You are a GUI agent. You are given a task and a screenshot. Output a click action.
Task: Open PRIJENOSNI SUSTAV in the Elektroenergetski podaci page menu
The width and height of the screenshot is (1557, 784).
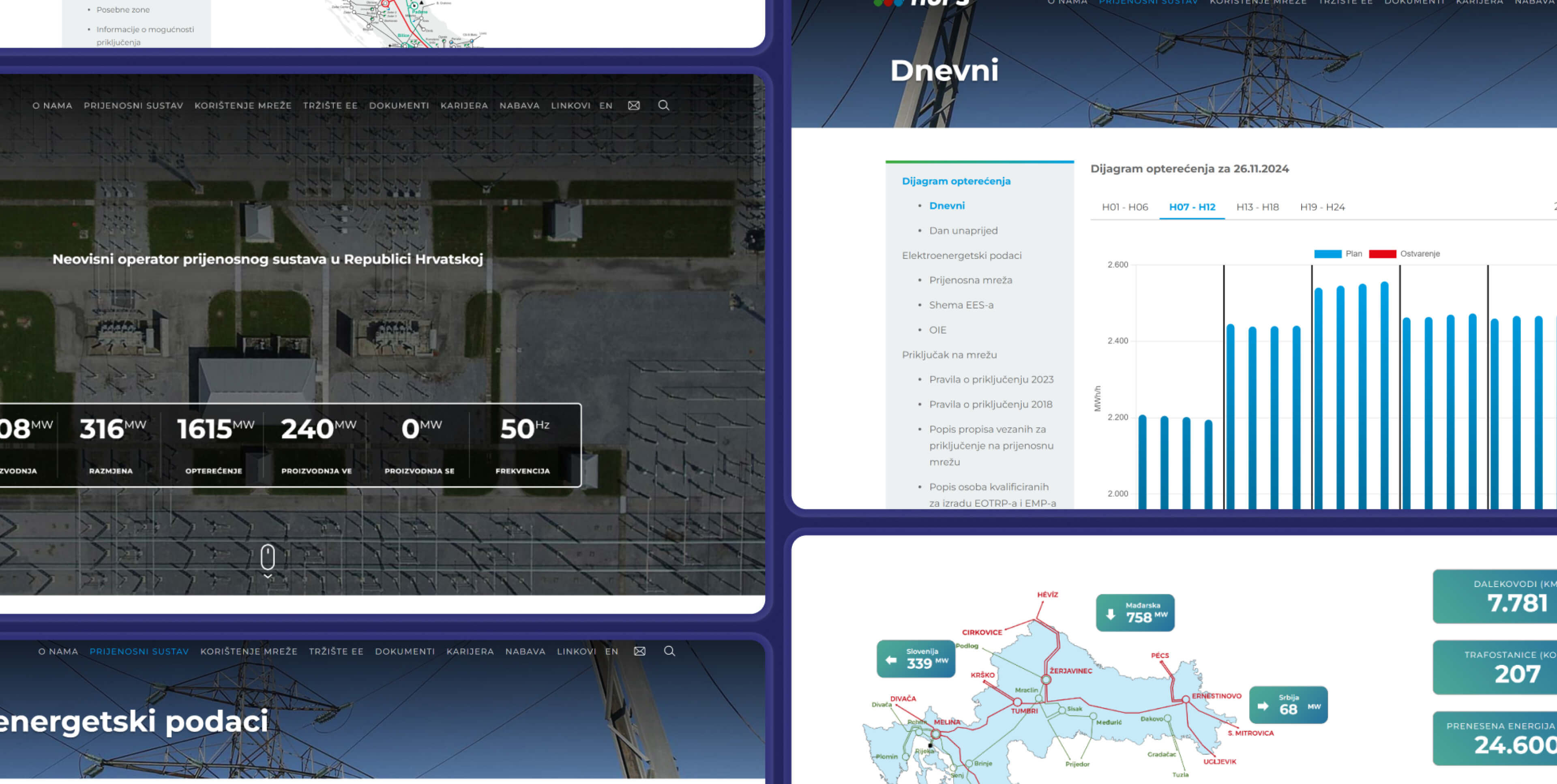coord(139,651)
